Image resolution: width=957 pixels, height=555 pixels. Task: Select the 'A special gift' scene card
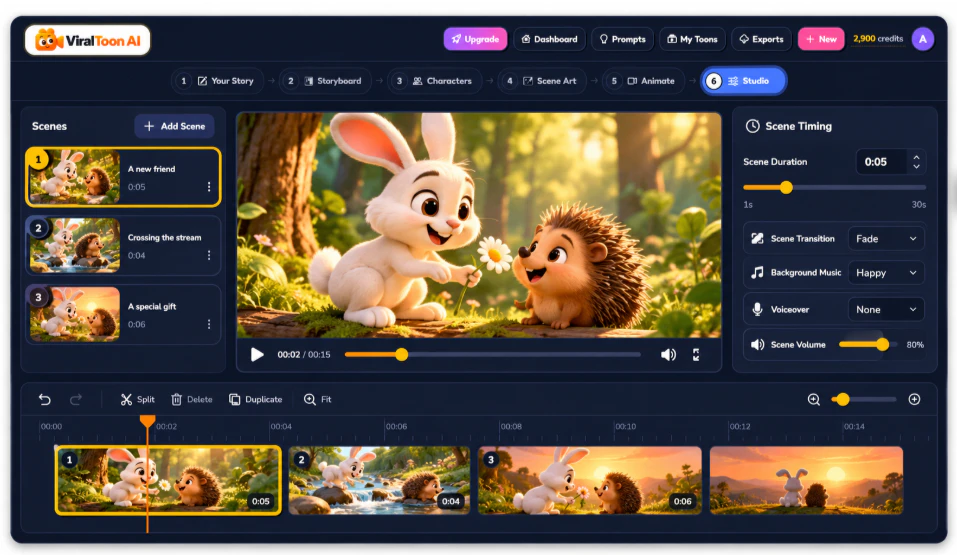123,314
